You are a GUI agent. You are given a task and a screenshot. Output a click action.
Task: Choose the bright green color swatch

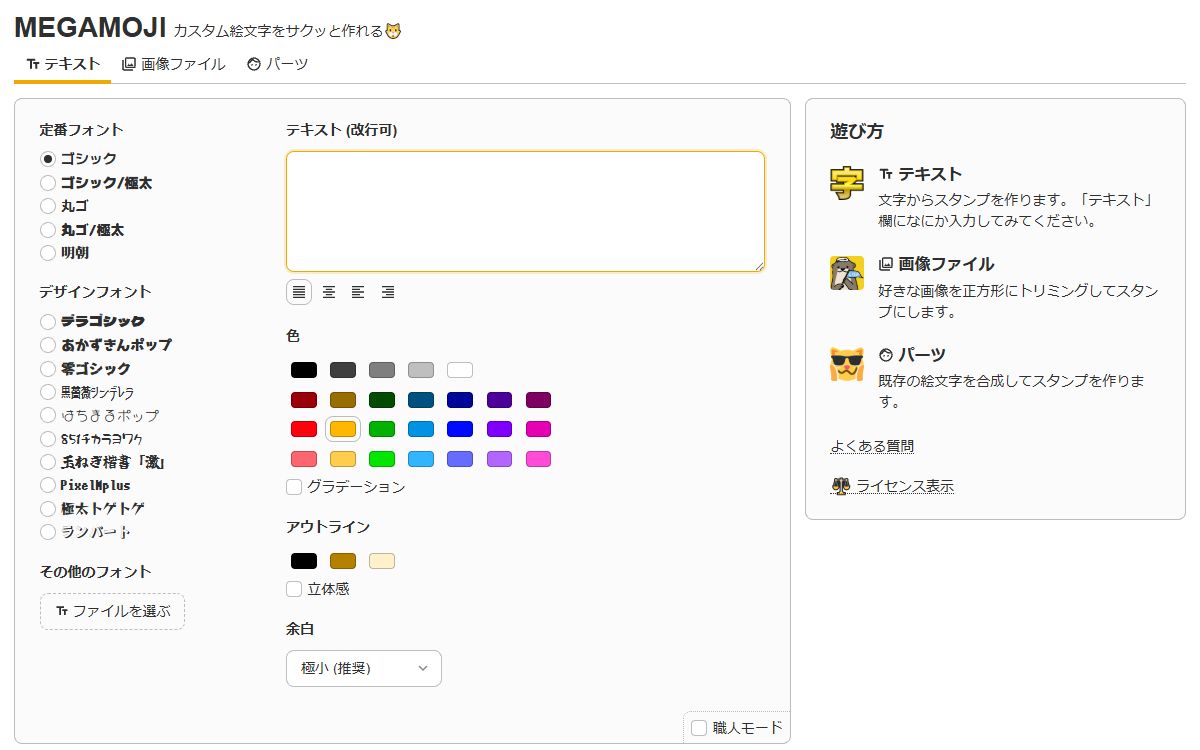click(x=382, y=459)
